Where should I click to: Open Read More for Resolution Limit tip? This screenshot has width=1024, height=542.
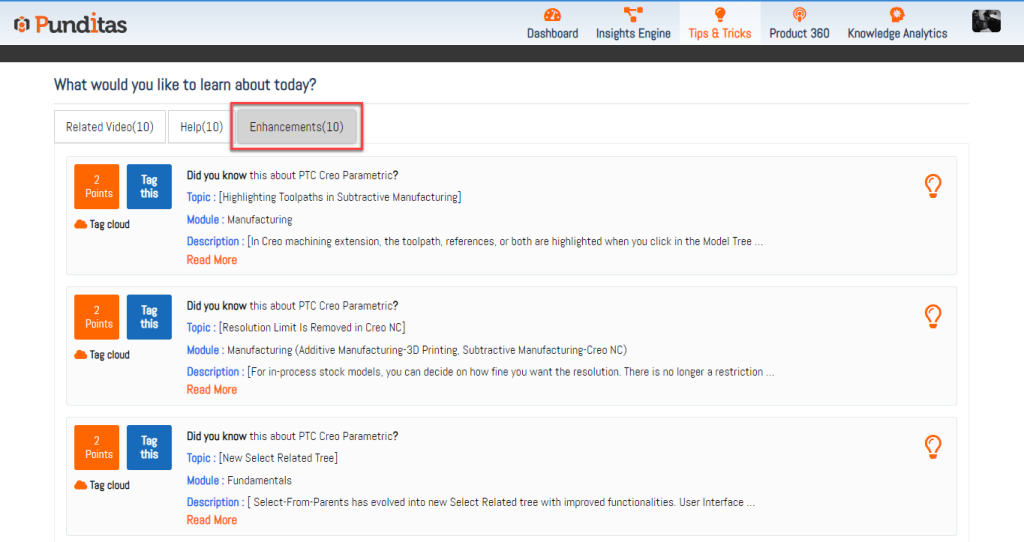pos(212,390)
